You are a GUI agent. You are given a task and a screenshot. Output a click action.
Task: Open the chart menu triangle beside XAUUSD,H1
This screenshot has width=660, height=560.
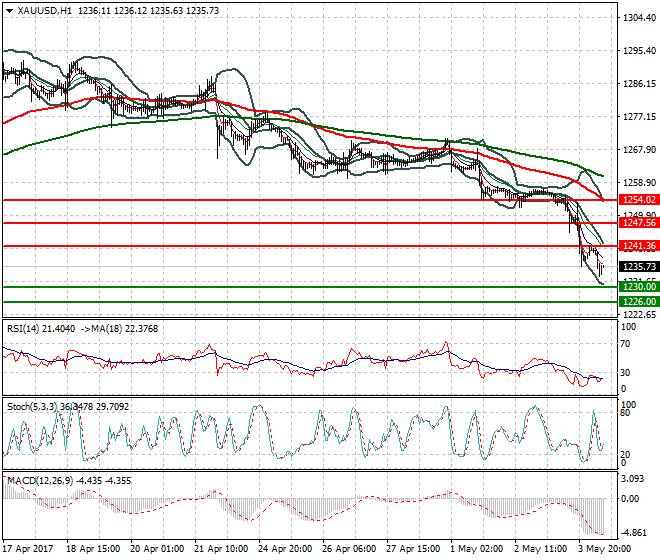click(x=9, y=11)
